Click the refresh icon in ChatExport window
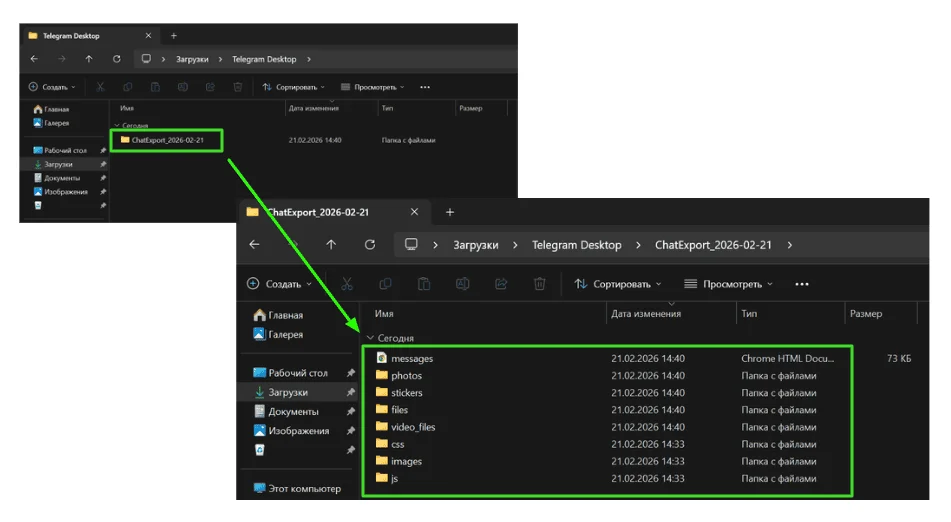 pos(370,245)
